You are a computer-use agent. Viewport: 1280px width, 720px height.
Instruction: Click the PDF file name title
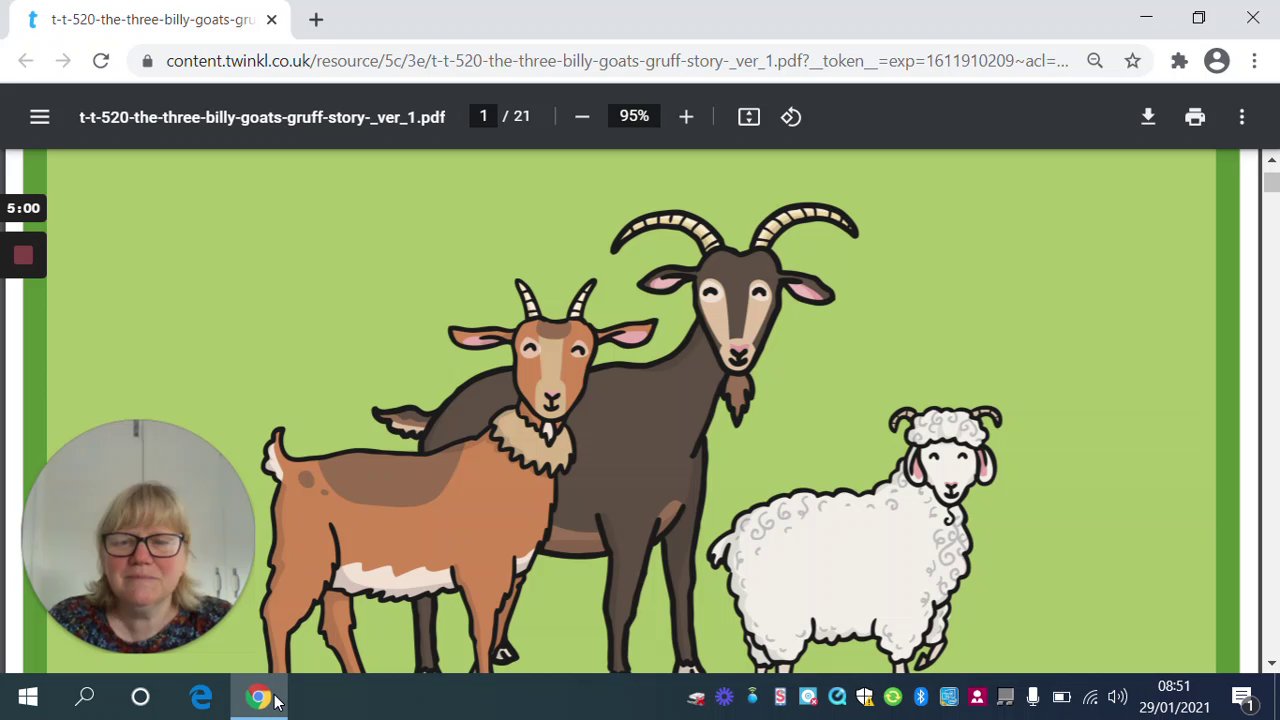[262, 117]
